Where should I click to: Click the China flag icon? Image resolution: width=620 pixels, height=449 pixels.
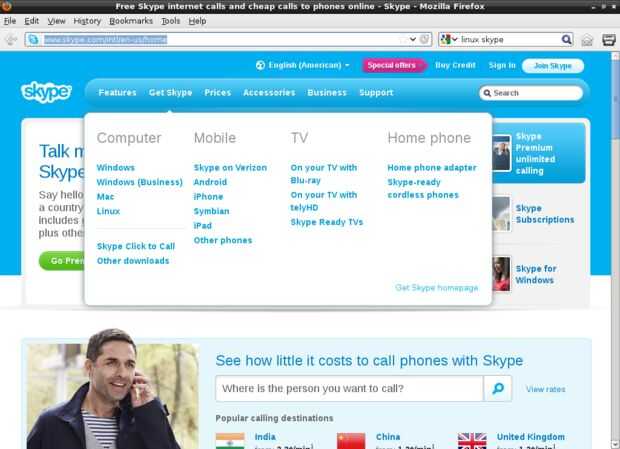tap(351, 441)
